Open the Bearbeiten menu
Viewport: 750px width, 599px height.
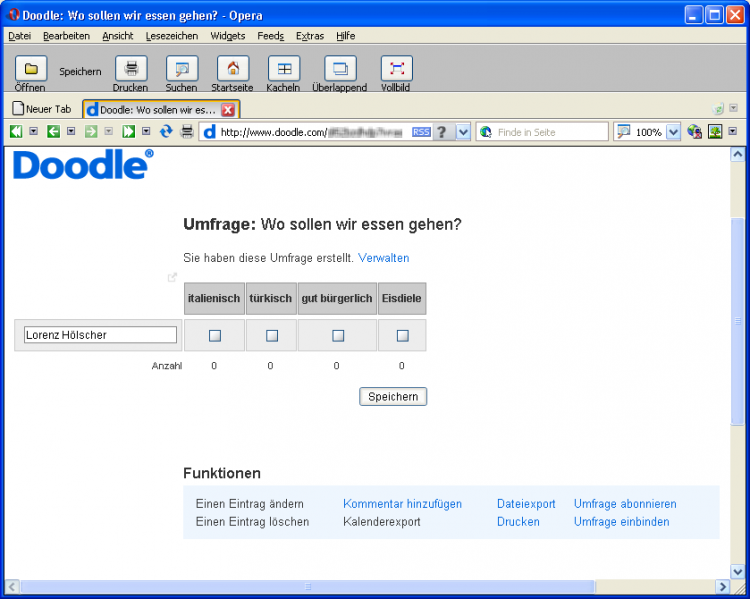(x=66, y=36)
